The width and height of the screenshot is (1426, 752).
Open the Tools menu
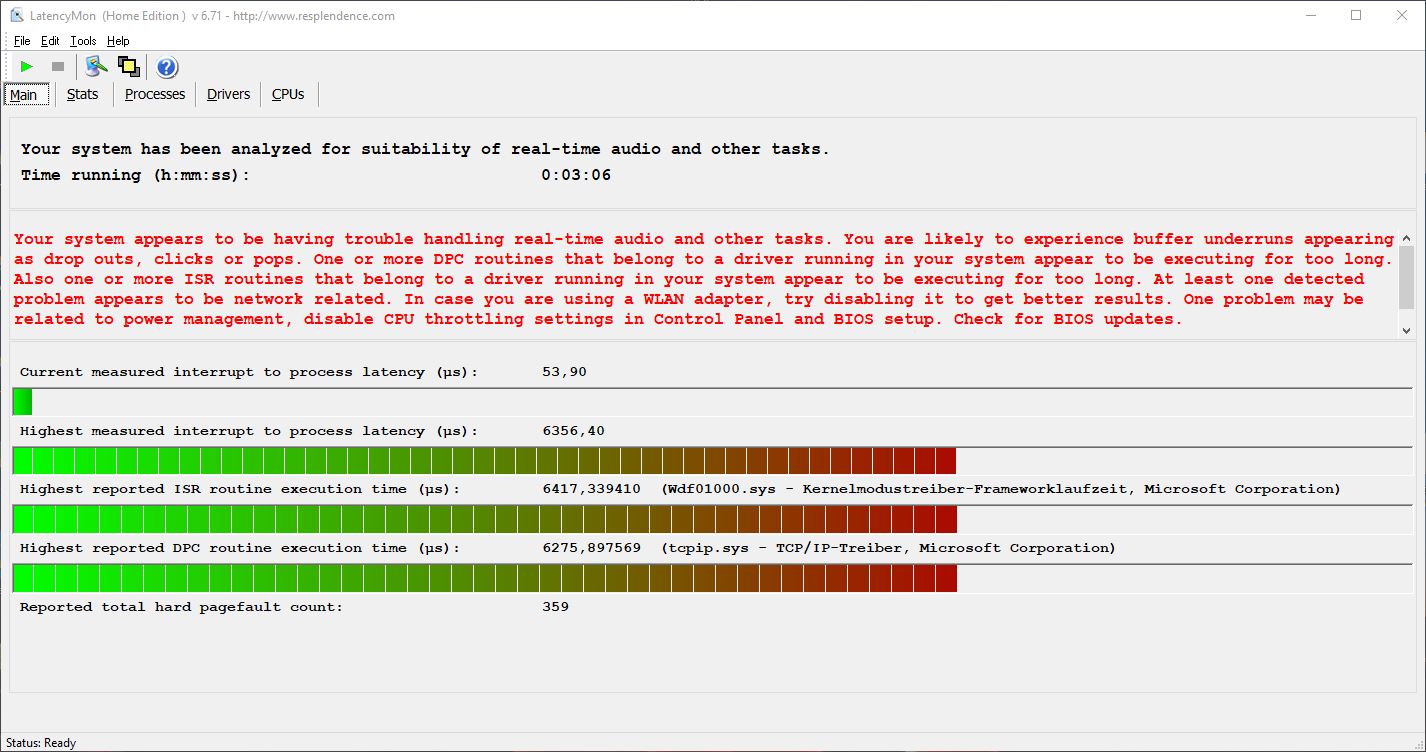[x=83, y=41]
